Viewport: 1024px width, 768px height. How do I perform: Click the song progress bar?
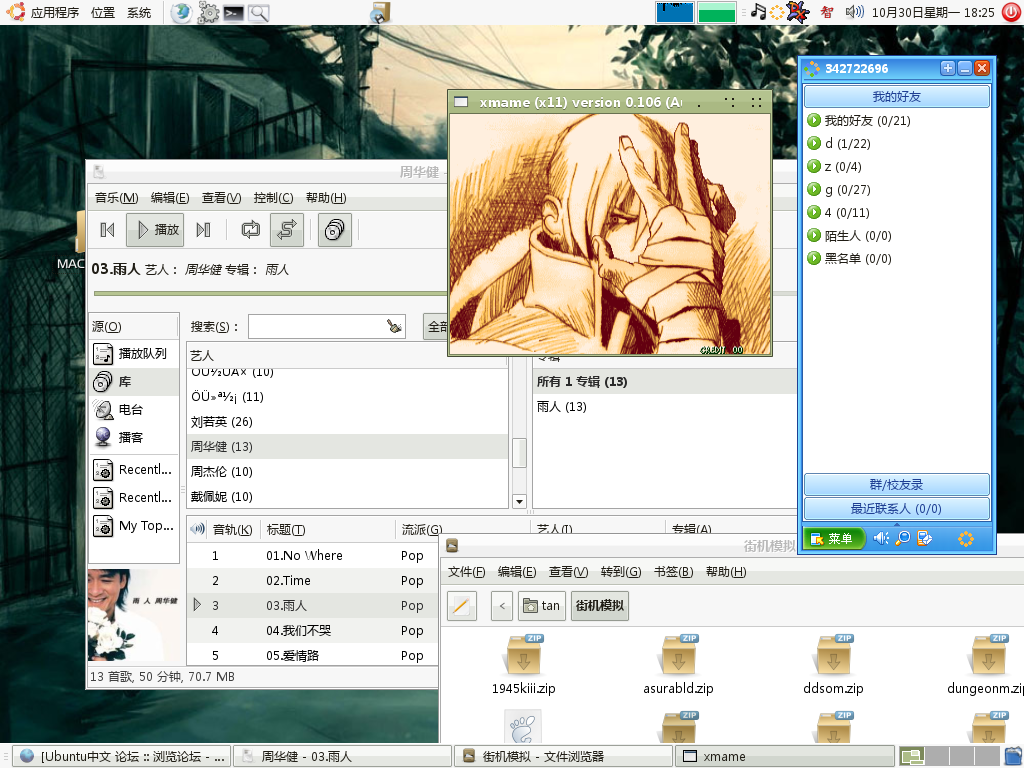point(270,293)
